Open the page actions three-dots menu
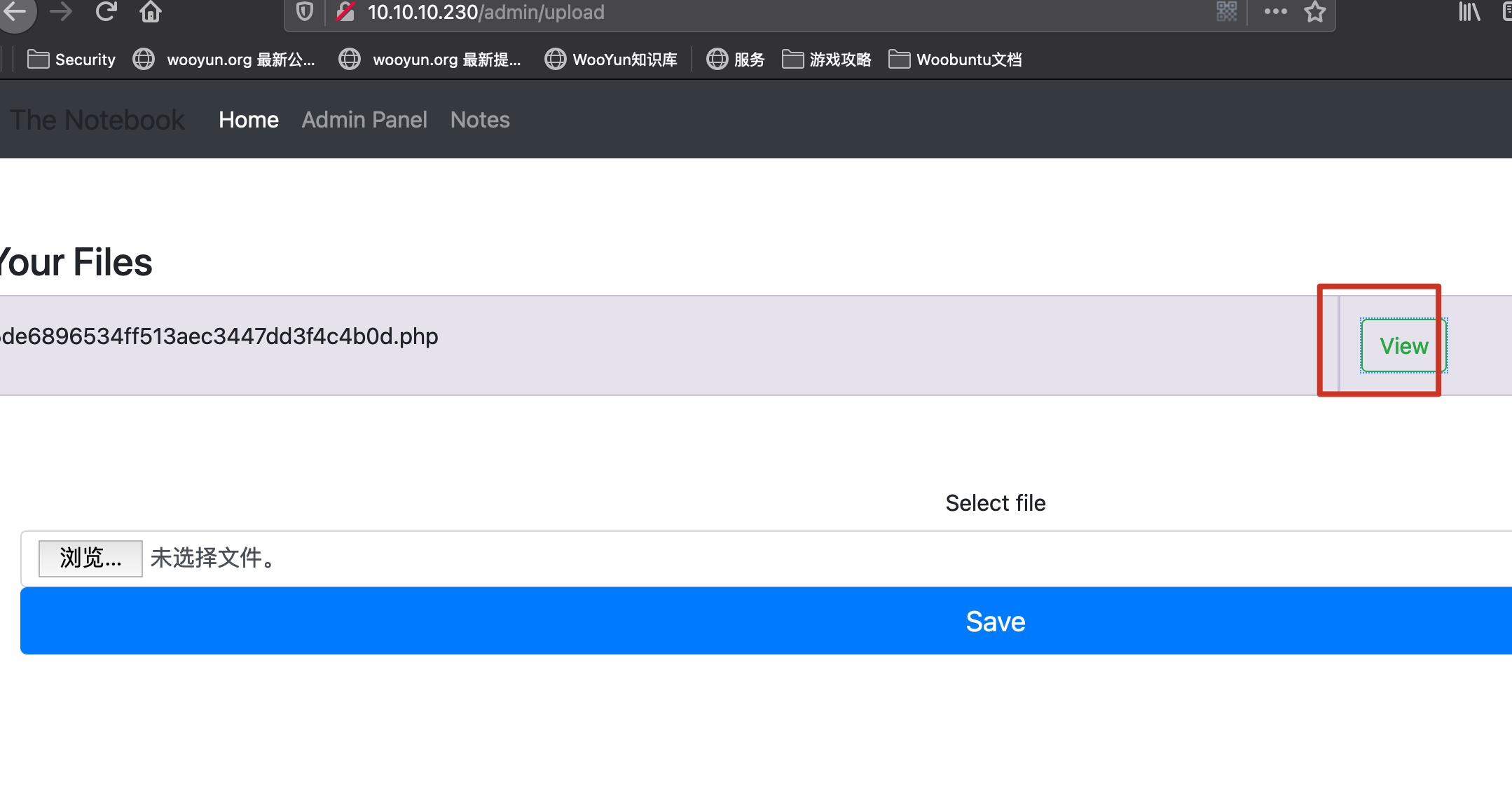1512x796 pixels. [x=1275, y=12]
